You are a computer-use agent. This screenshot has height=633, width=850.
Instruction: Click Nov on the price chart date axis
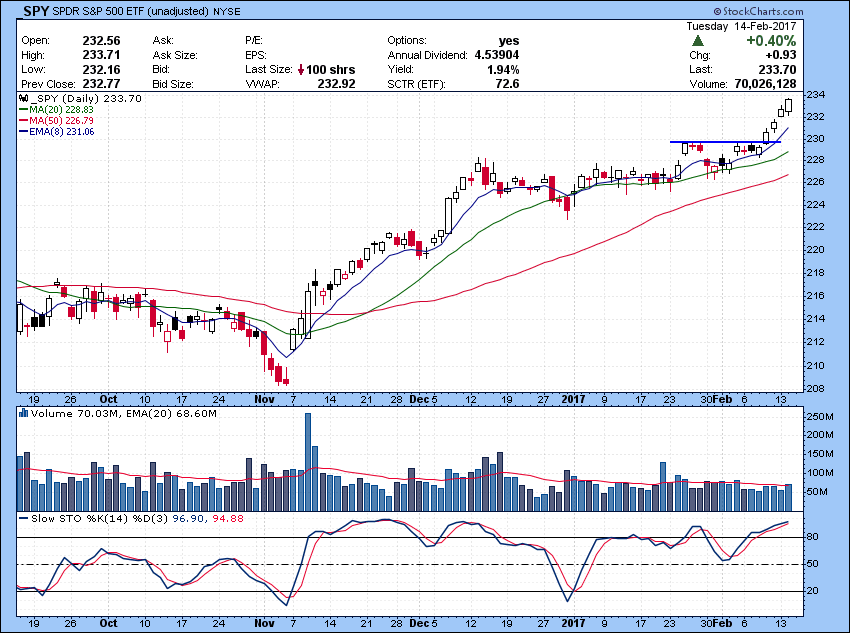point(265,399)
